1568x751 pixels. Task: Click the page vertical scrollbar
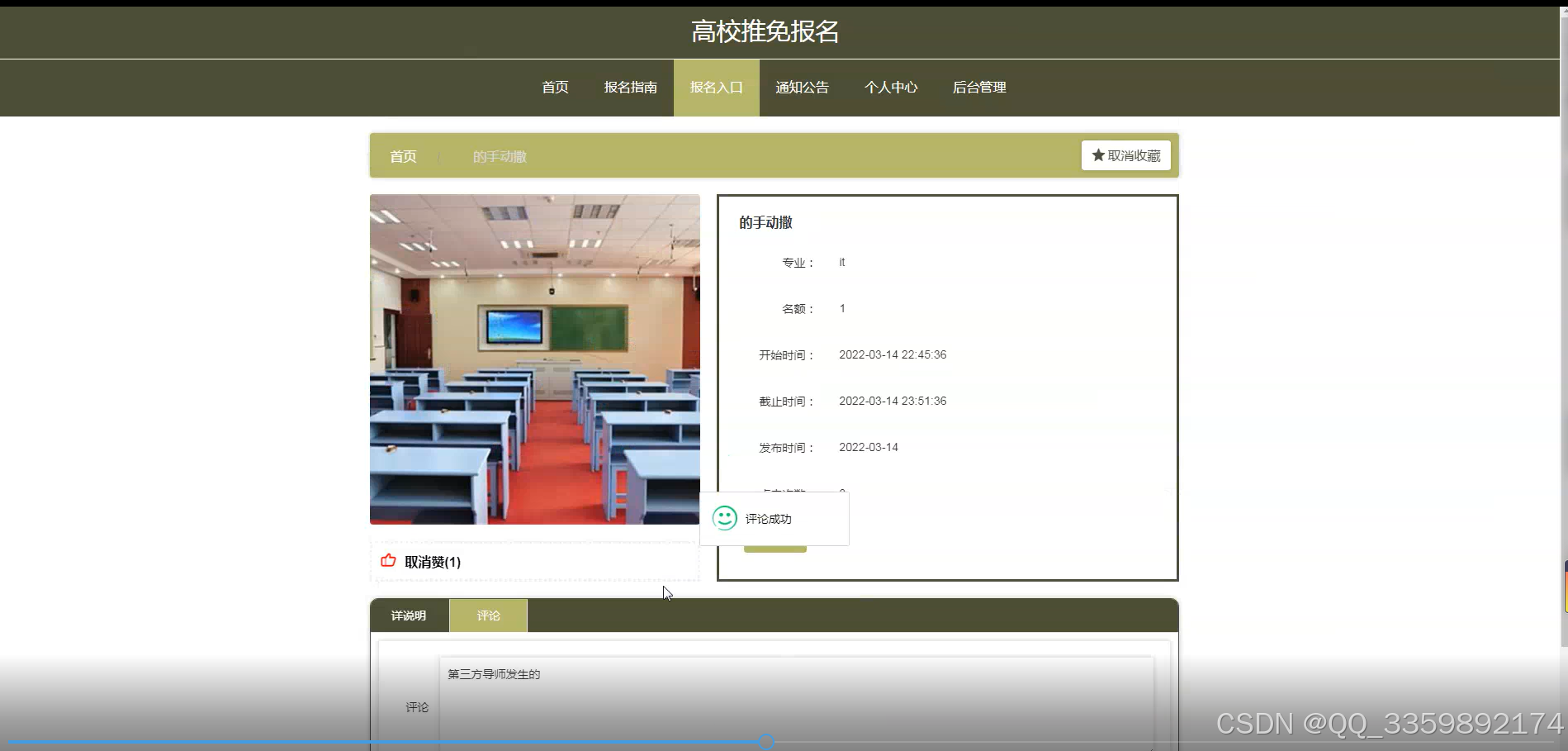(1563, 330)
